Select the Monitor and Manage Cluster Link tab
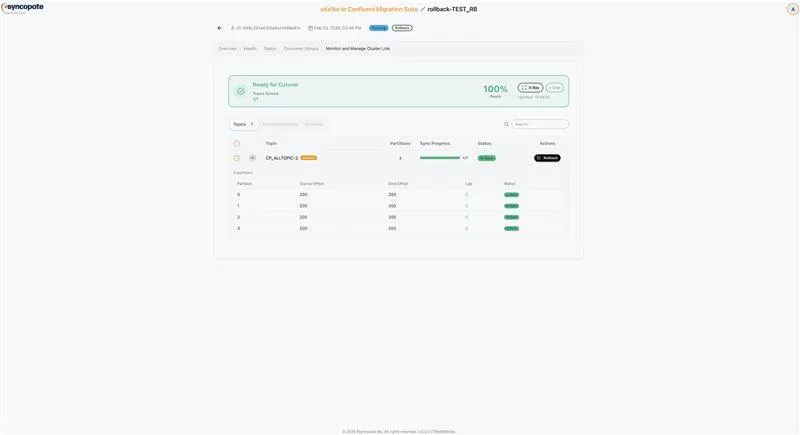The height and width of the screenshot is (435, 800). [x=357, y=48]
